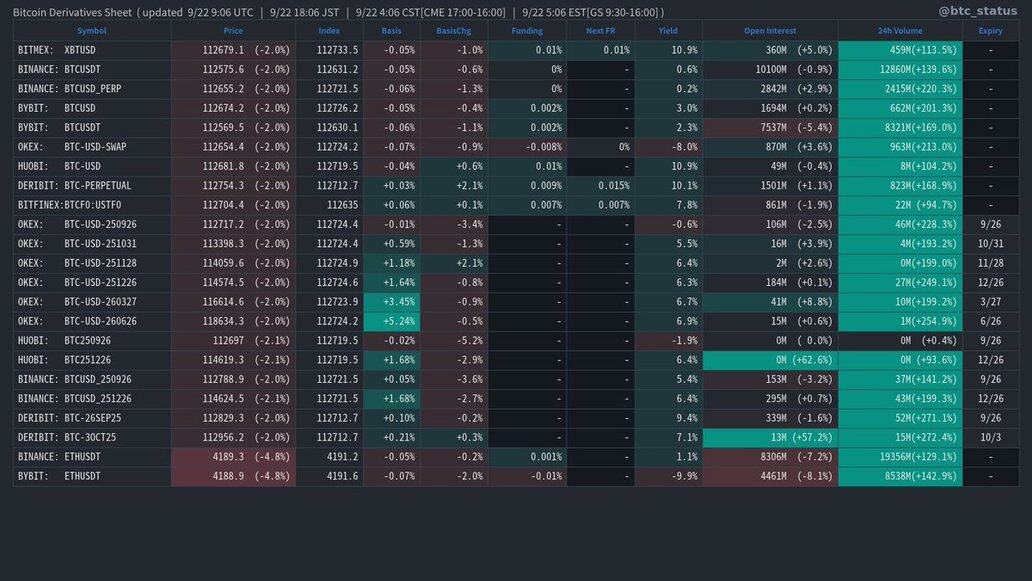
Task: Click the Funding column header
Action: pyautogui.click(x=527, y=31)
